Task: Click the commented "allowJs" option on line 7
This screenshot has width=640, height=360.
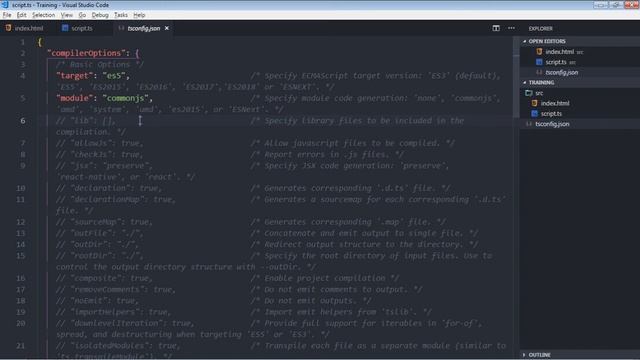Action: click(x=100, y=143)
